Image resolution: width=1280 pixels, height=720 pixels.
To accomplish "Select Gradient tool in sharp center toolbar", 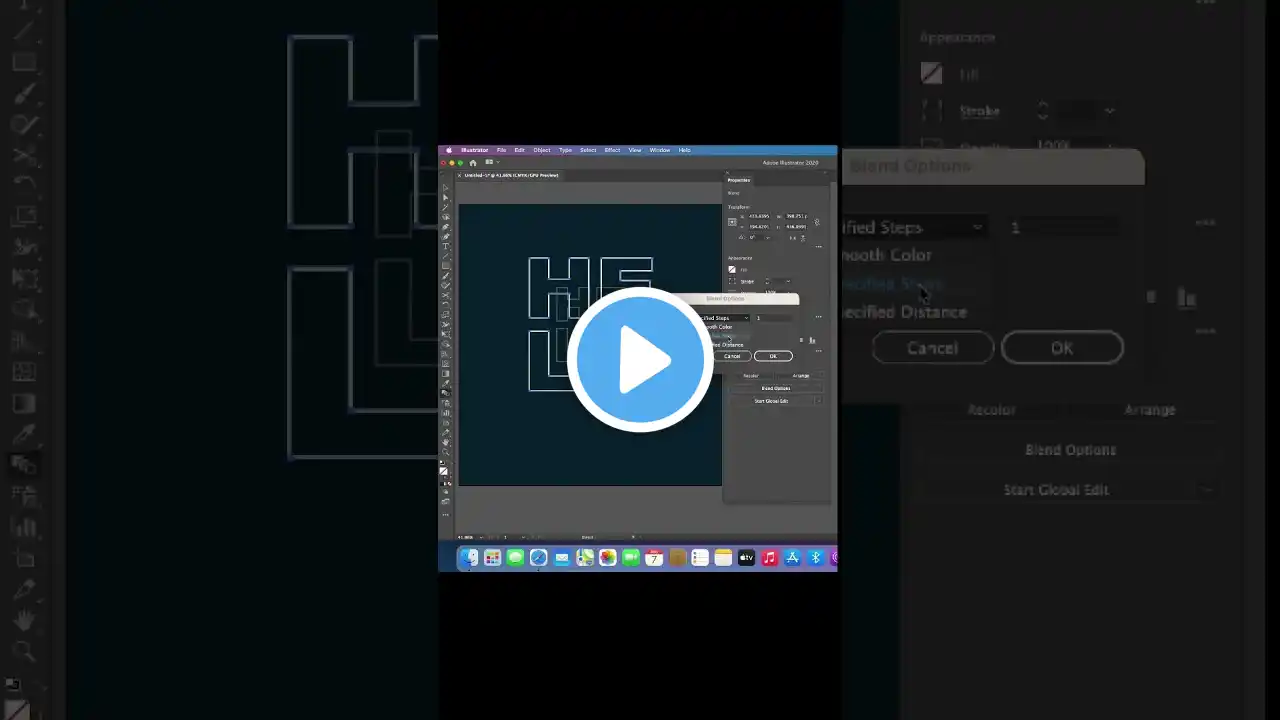I will (446, 373).
